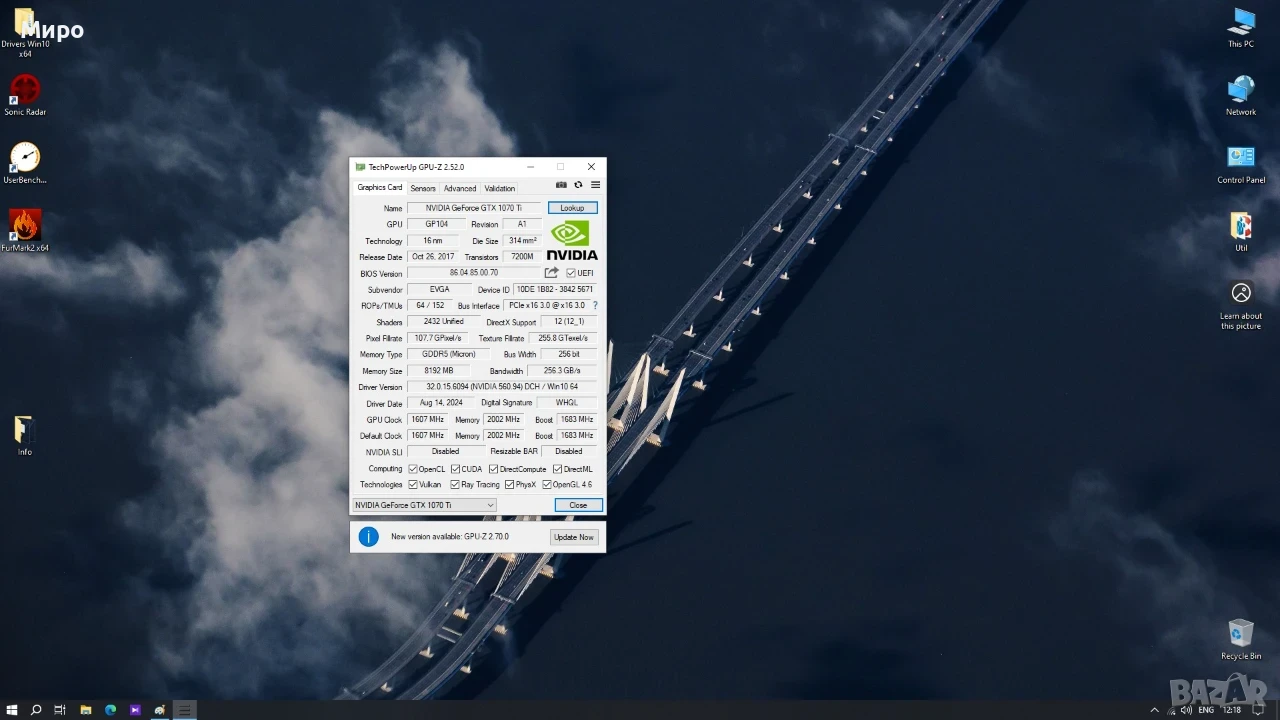Click the Memory Type value GDDR5 (Micron)

point(448,354)
